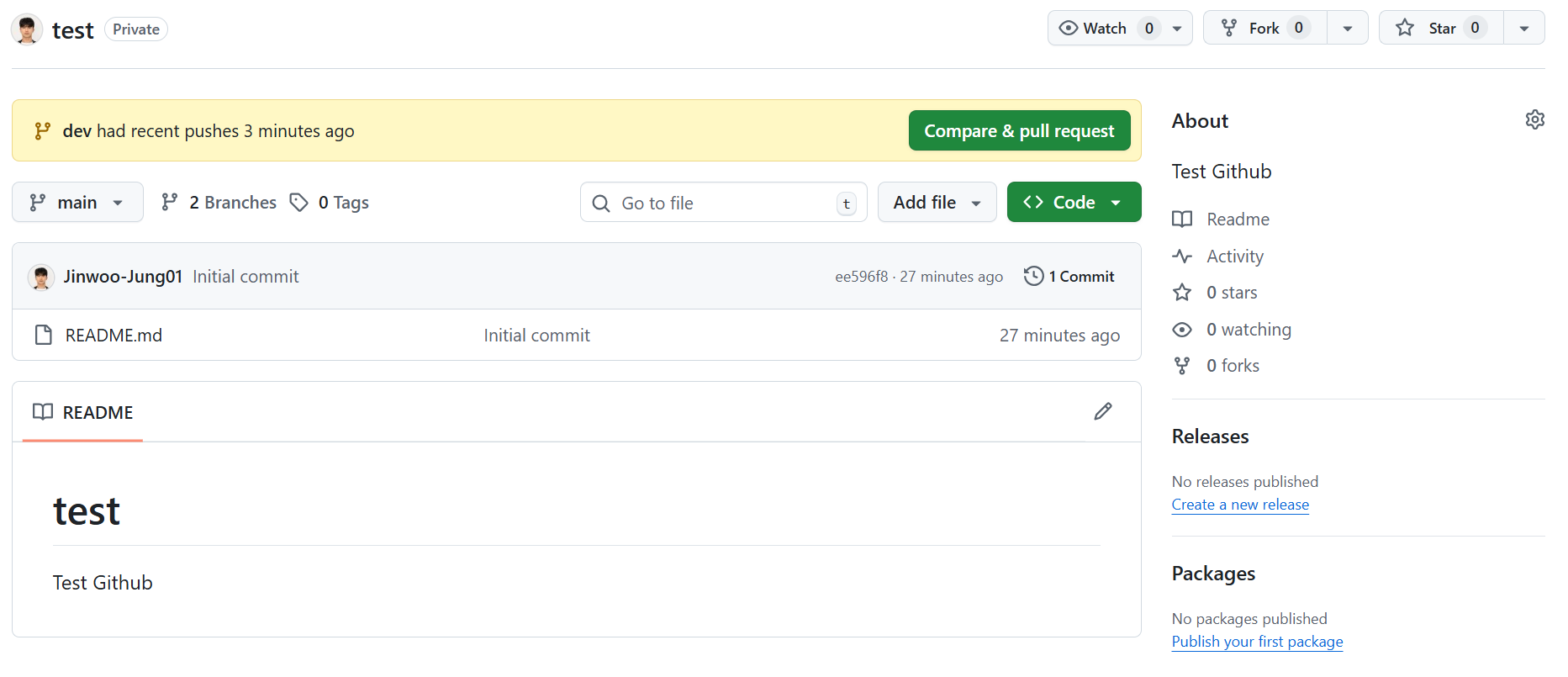1568x677 pixels.
Task: Click the 'test' heading in README
Action: [x=87, y=510]
